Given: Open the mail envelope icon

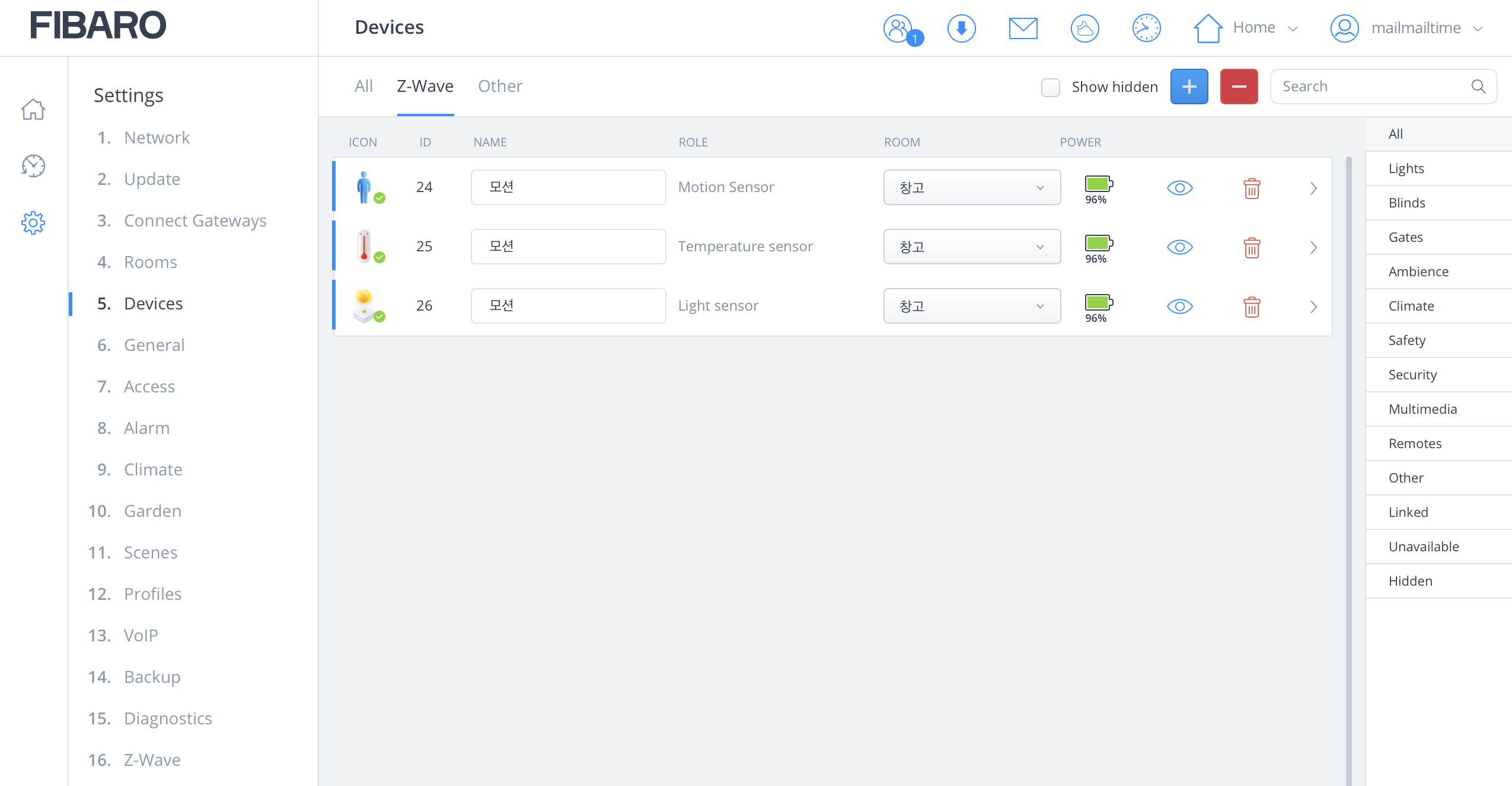Looking at the screenshot, I should (1023, 28).
